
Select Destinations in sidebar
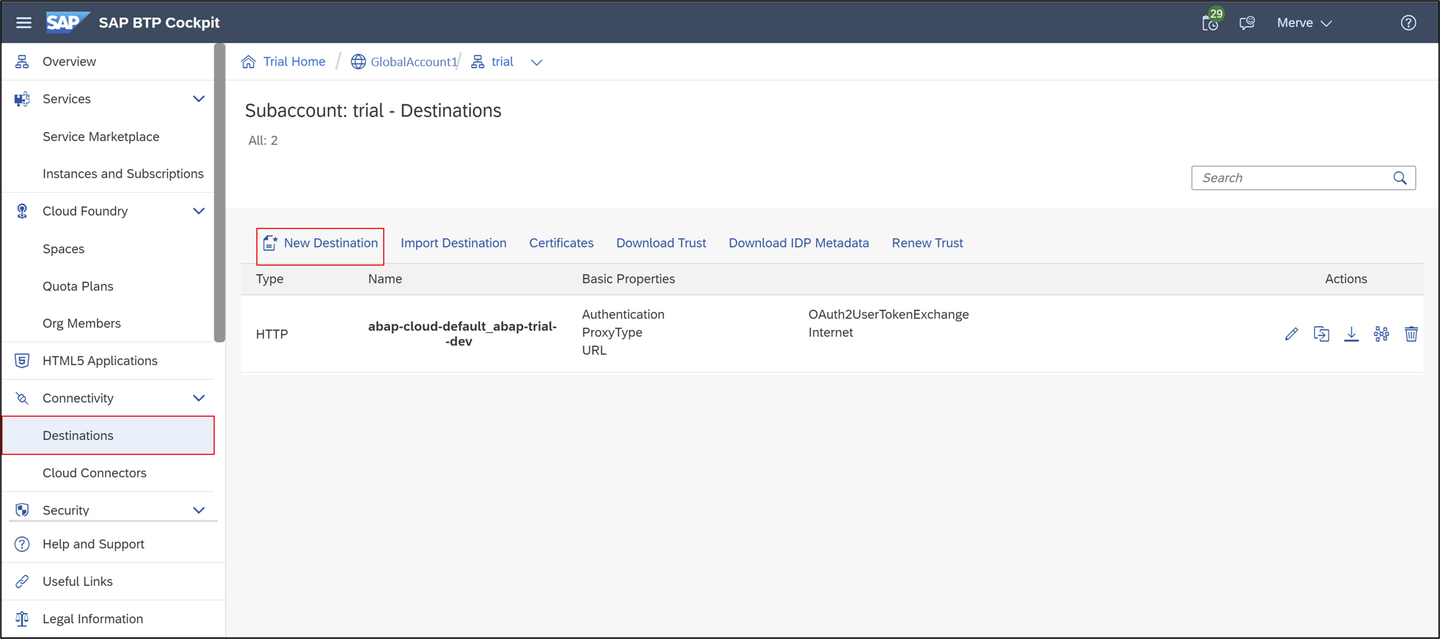(x=108, y=436)
